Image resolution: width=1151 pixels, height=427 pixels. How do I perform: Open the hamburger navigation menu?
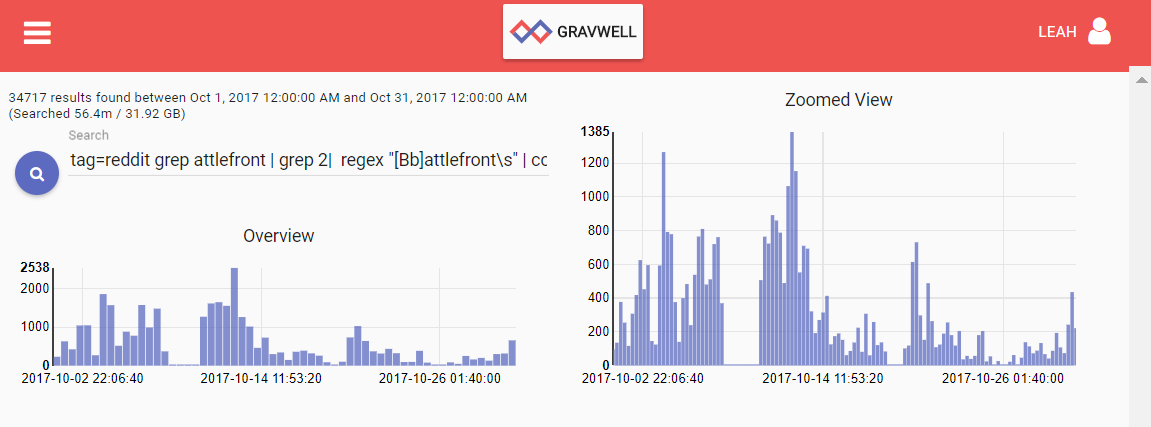tap(37, 32)
